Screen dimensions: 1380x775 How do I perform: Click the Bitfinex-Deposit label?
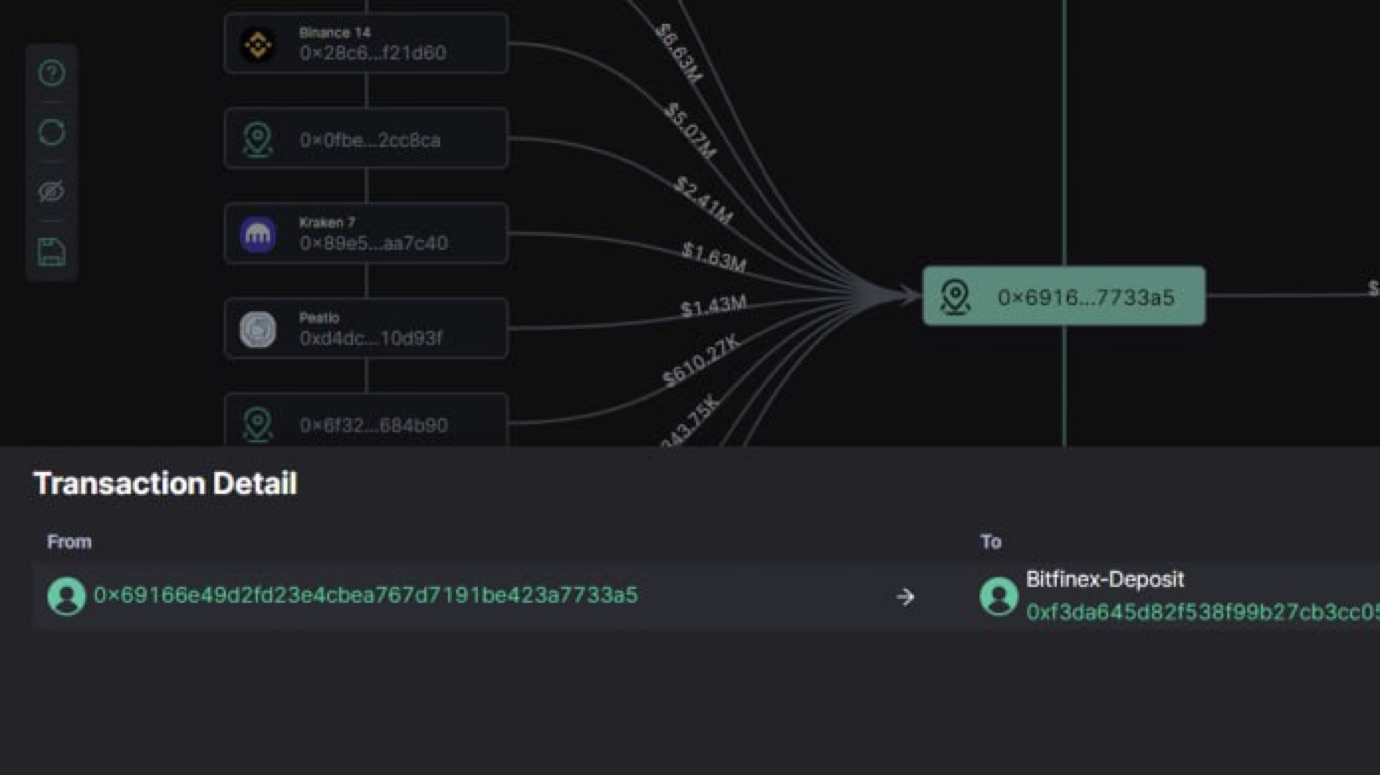(1105, 579)
